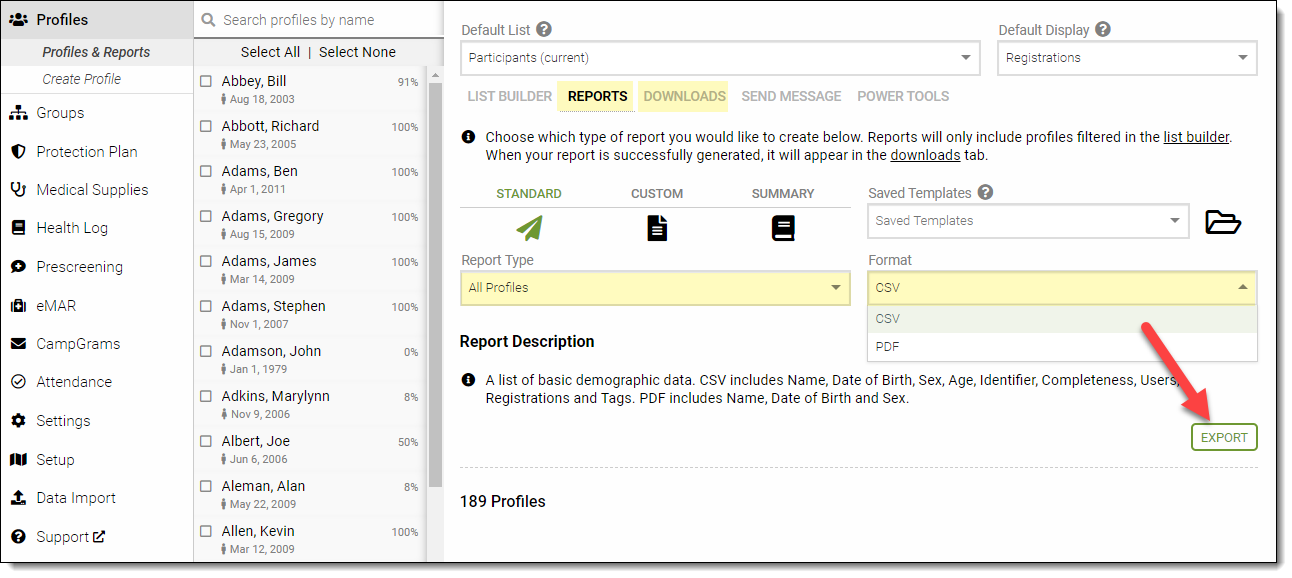Follow the list builder link in the description
Image resolution: width=1292 pixels, height=578 pixels.
(x=1196, y=137)
